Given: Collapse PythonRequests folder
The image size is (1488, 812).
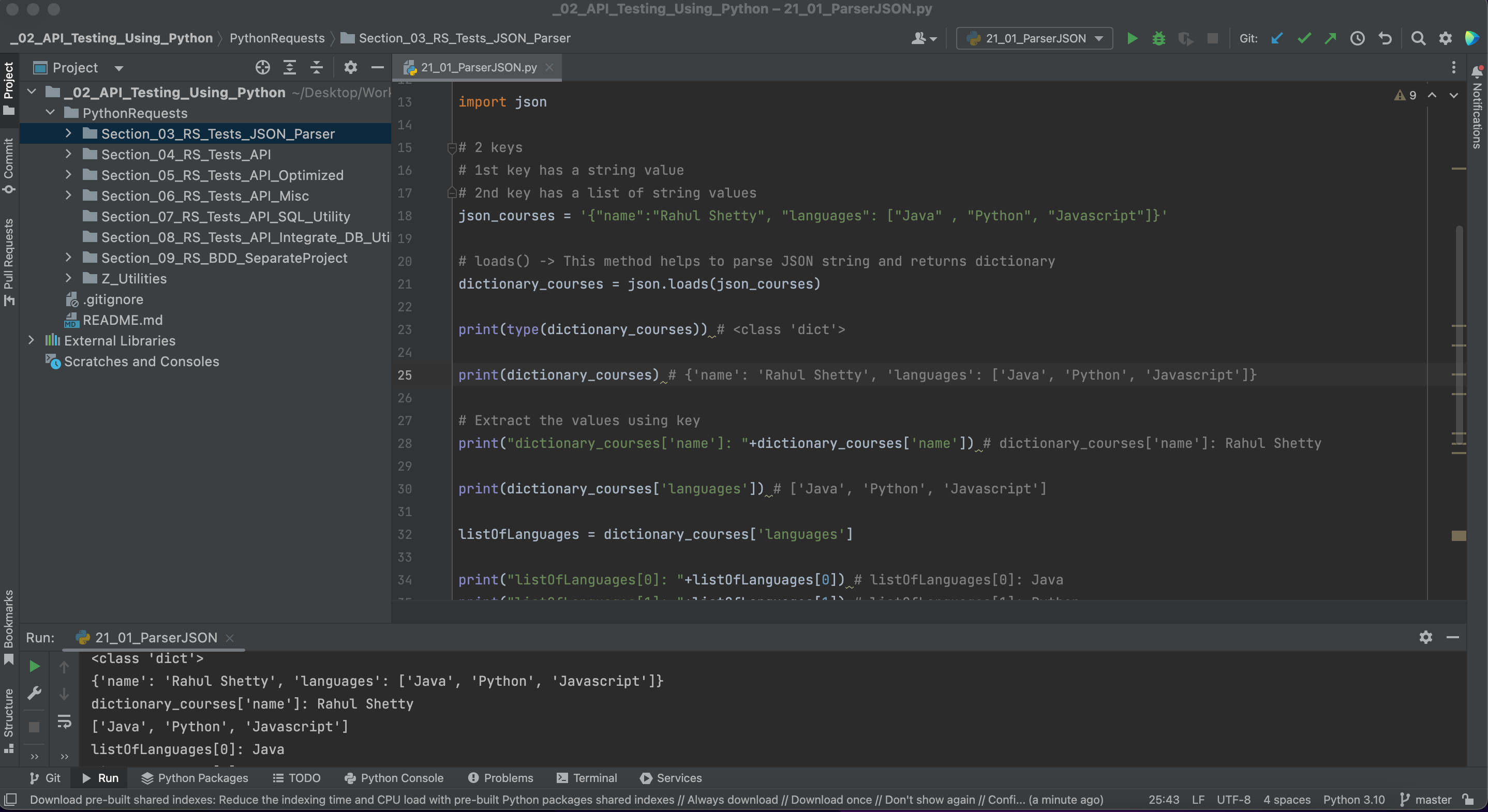Looking at the screenshot, I should [50, 113].
